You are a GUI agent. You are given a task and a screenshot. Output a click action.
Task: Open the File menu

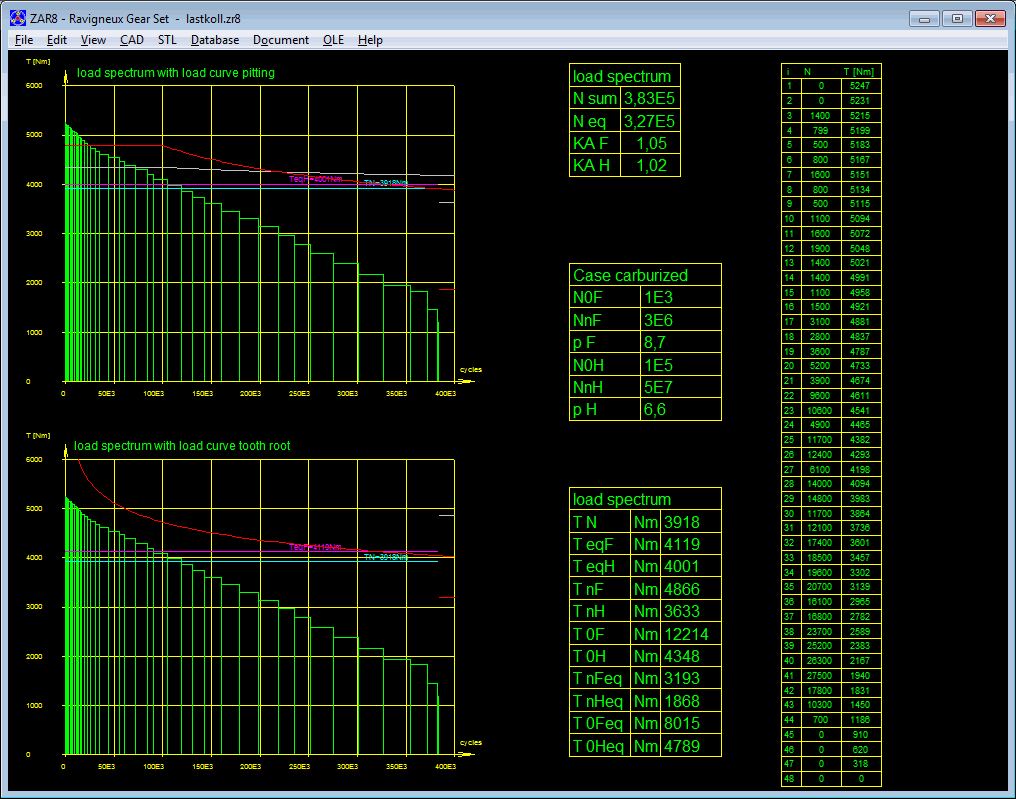tap(24, 40)
